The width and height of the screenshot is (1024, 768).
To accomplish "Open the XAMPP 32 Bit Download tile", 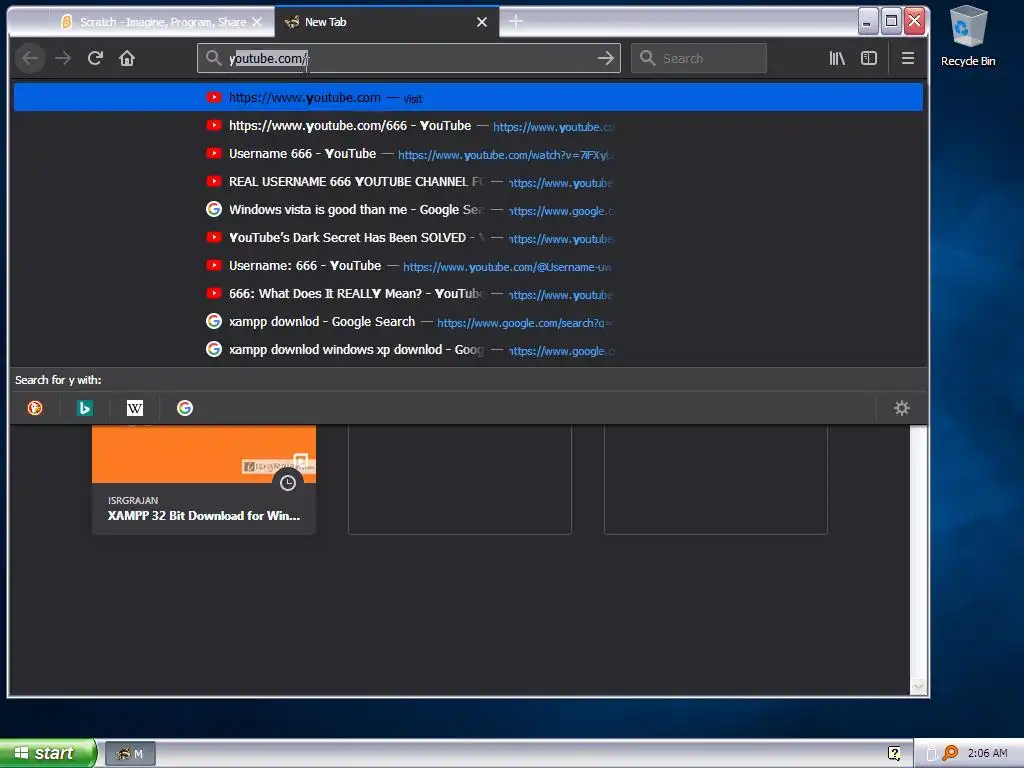I will coord(204,479).
